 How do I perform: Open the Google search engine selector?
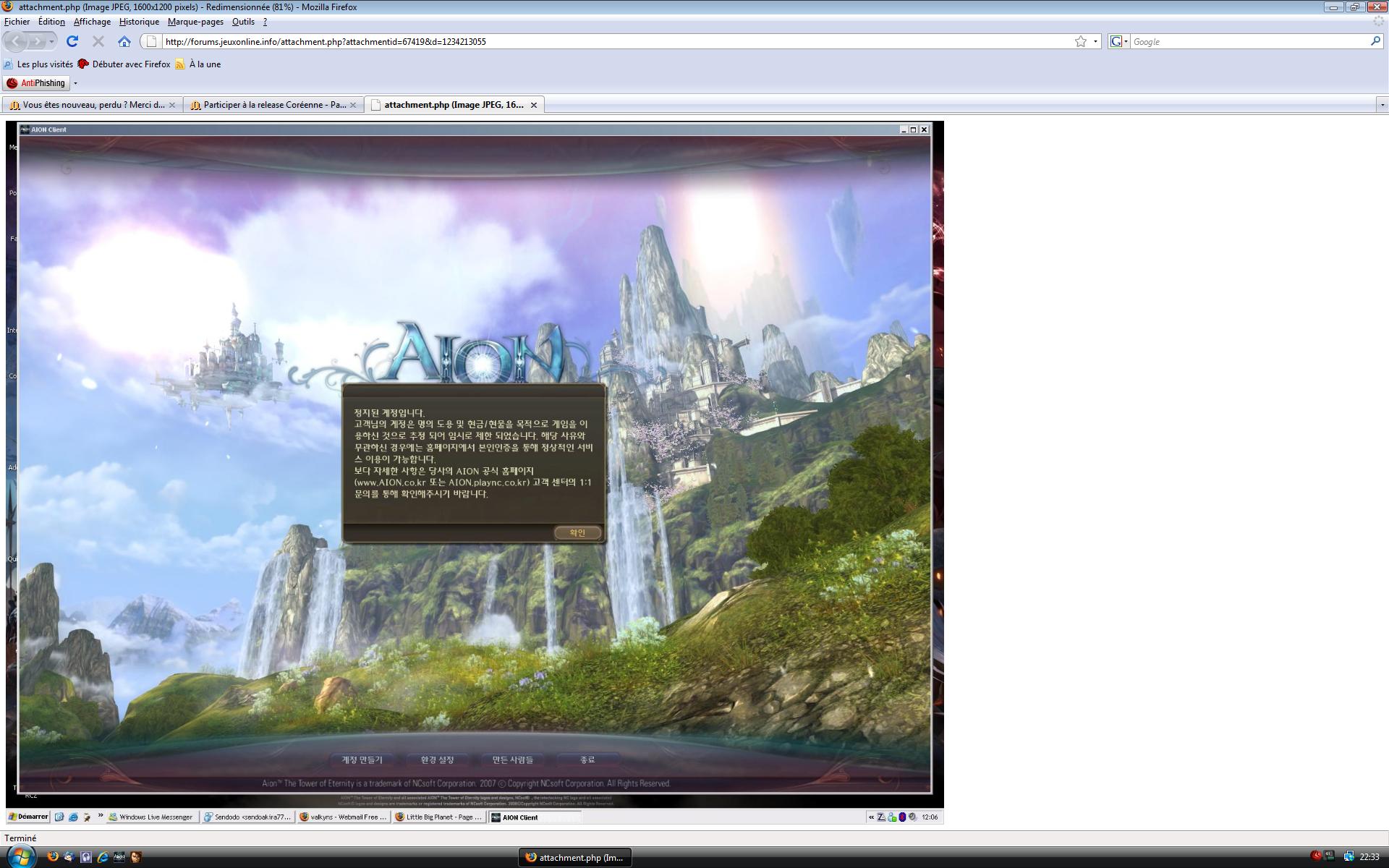[x=1119, y=41]
